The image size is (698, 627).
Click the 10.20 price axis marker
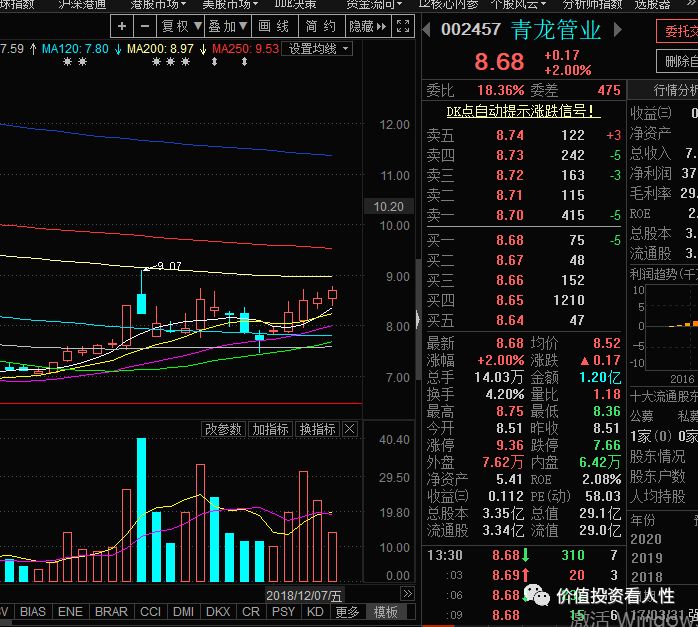click(x=389, y=206)
